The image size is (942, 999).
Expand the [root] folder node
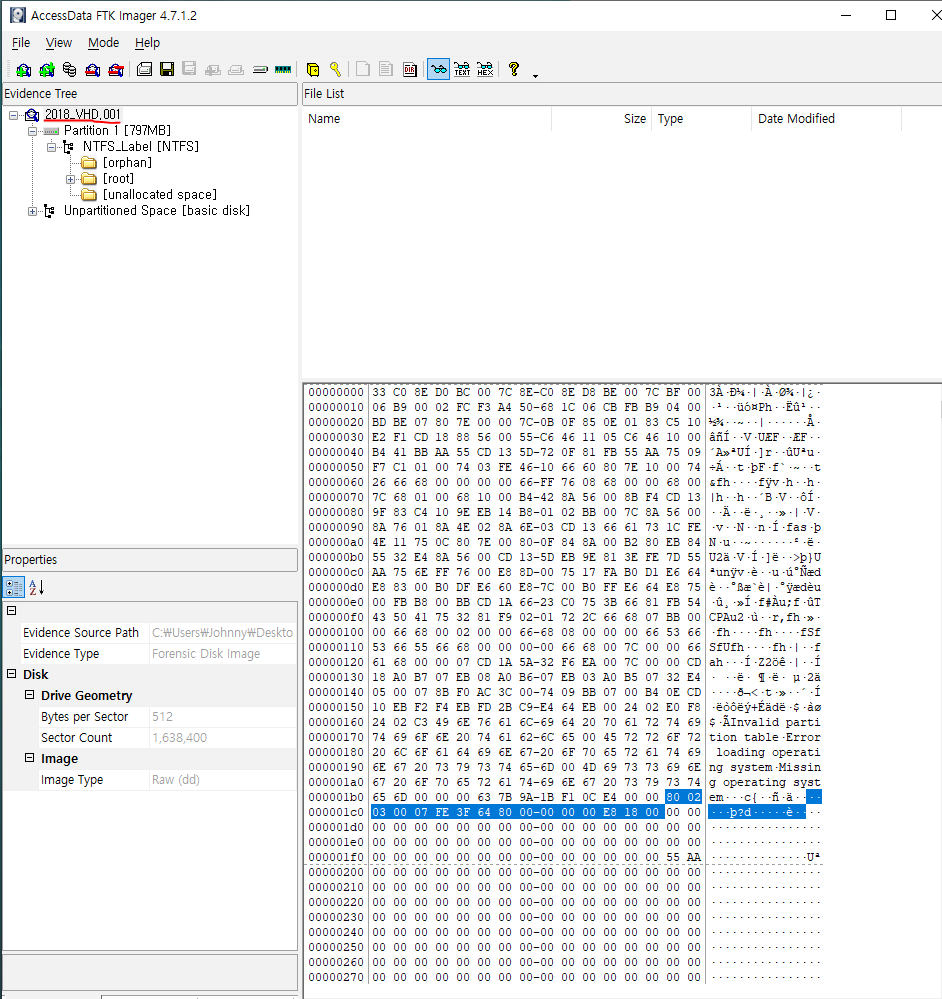[71, 179]
